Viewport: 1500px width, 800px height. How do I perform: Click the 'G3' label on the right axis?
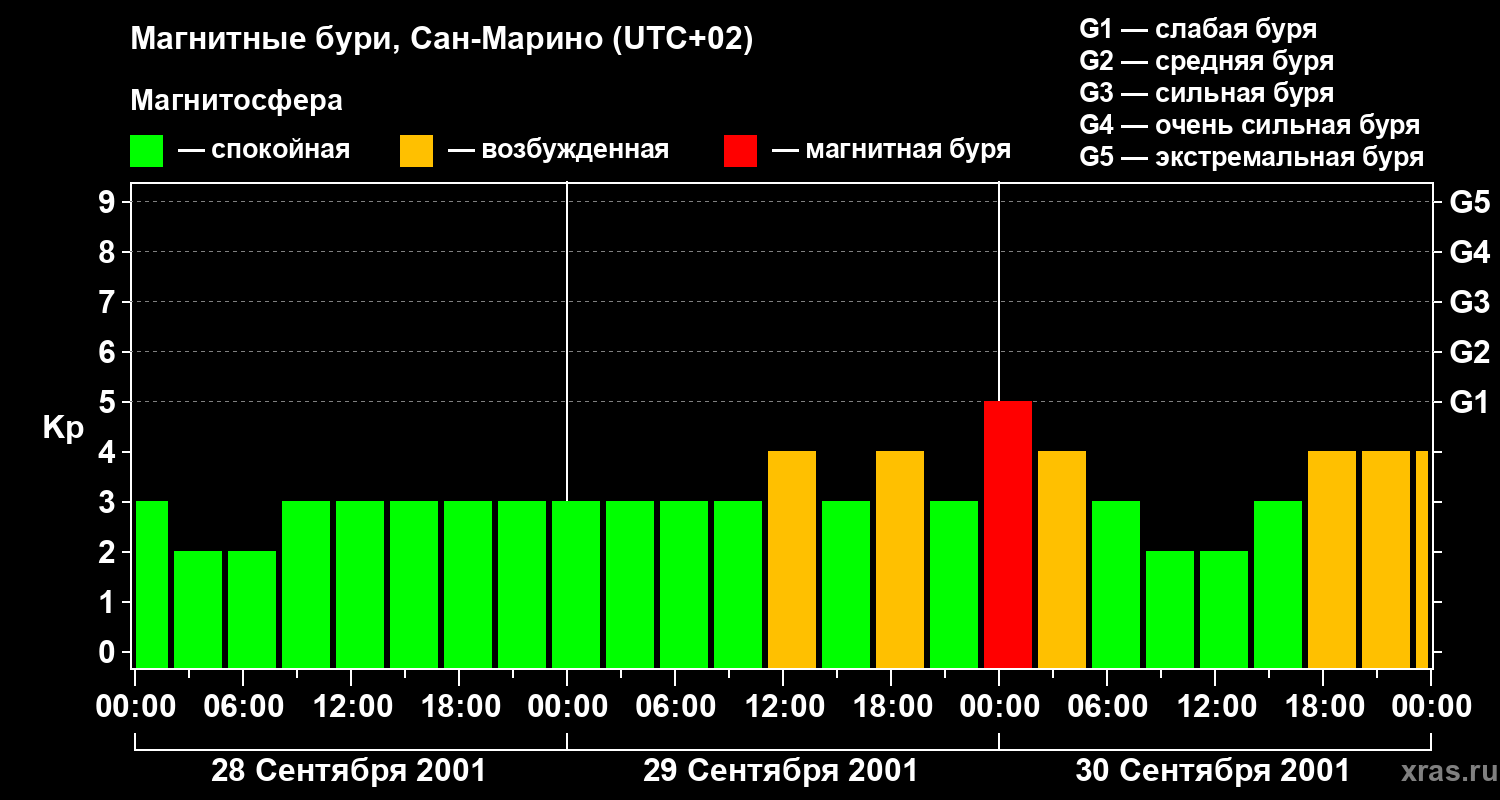[1469, 302]
